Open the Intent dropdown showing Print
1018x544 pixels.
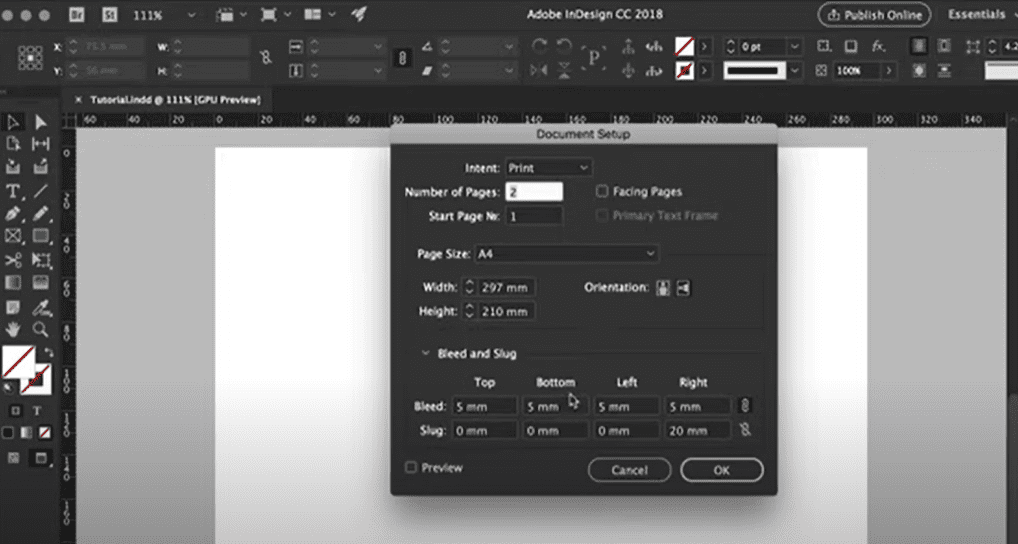pyautogui.click(x=549, y=168)
